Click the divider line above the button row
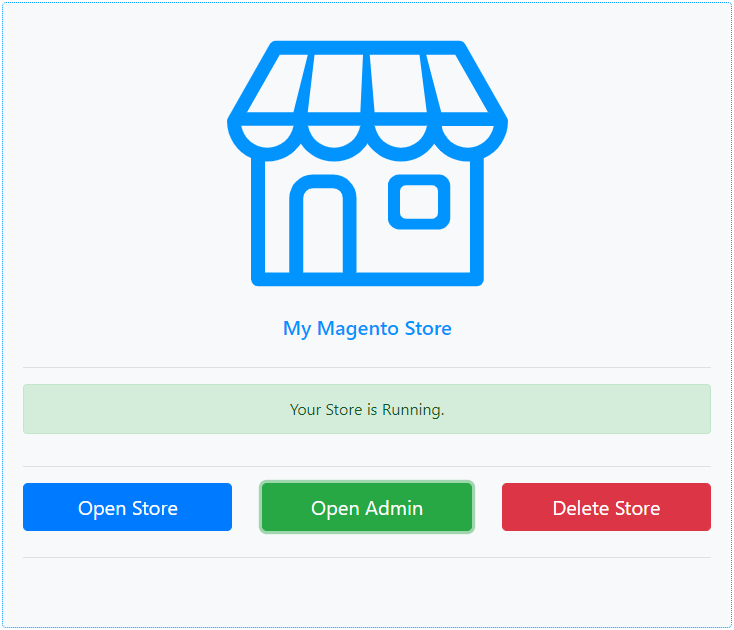The image size is (734, 630). [367, 466]
